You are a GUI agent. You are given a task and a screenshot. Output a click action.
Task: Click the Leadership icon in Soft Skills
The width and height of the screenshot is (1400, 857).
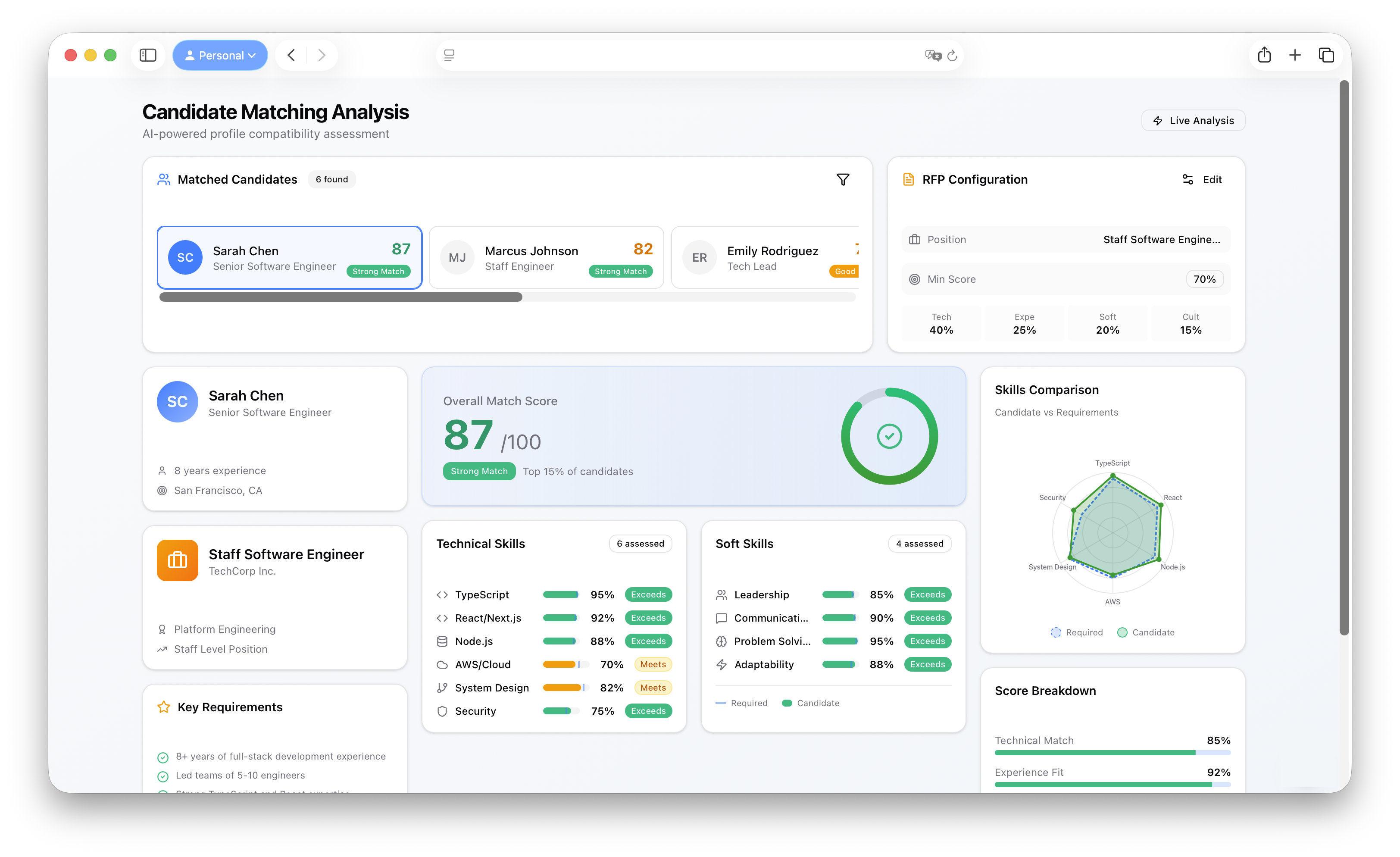click(721, 594)
